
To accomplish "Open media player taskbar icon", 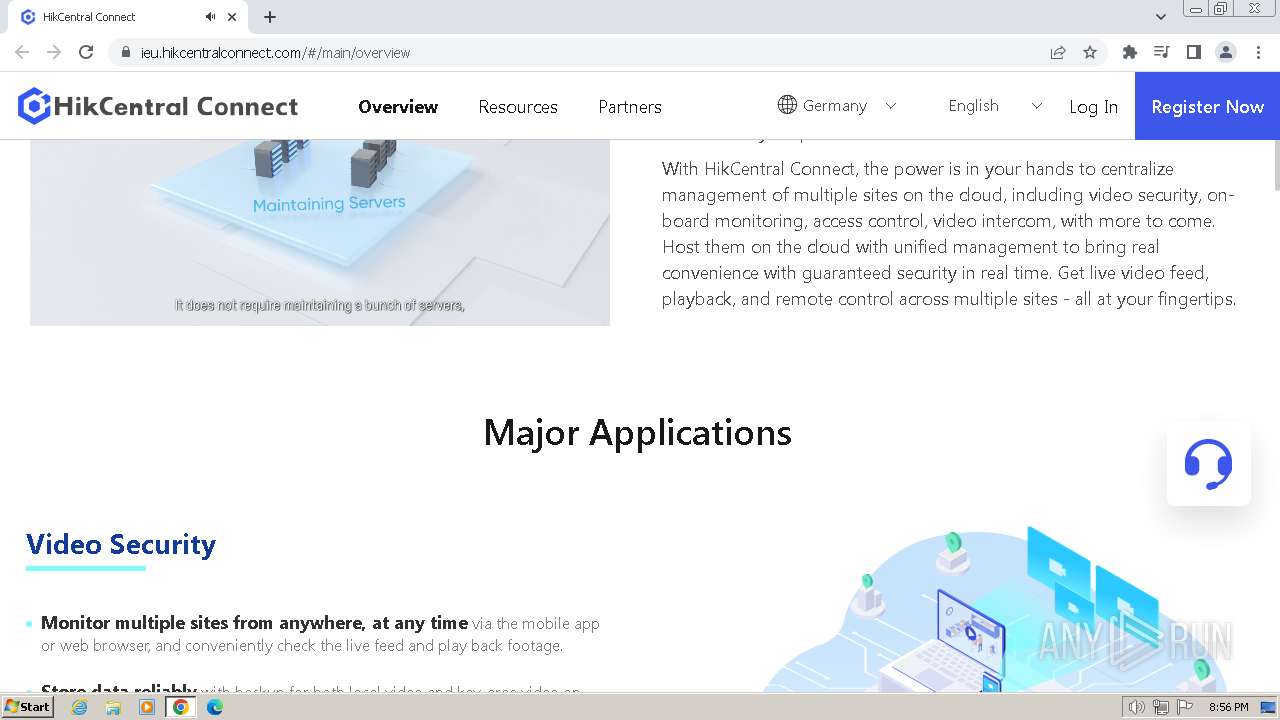I will point(147,707).
